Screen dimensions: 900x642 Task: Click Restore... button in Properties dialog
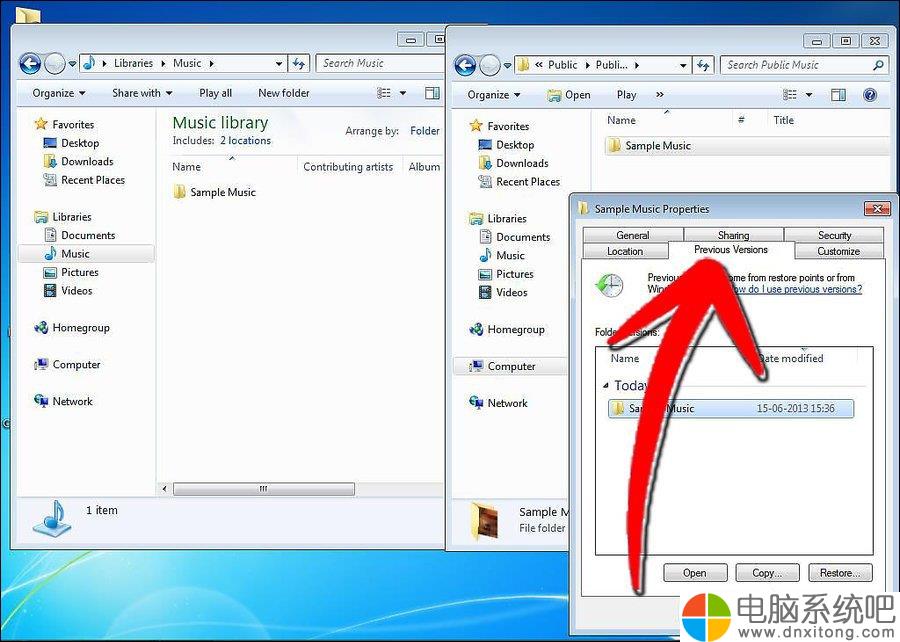[x=840, y=573]
